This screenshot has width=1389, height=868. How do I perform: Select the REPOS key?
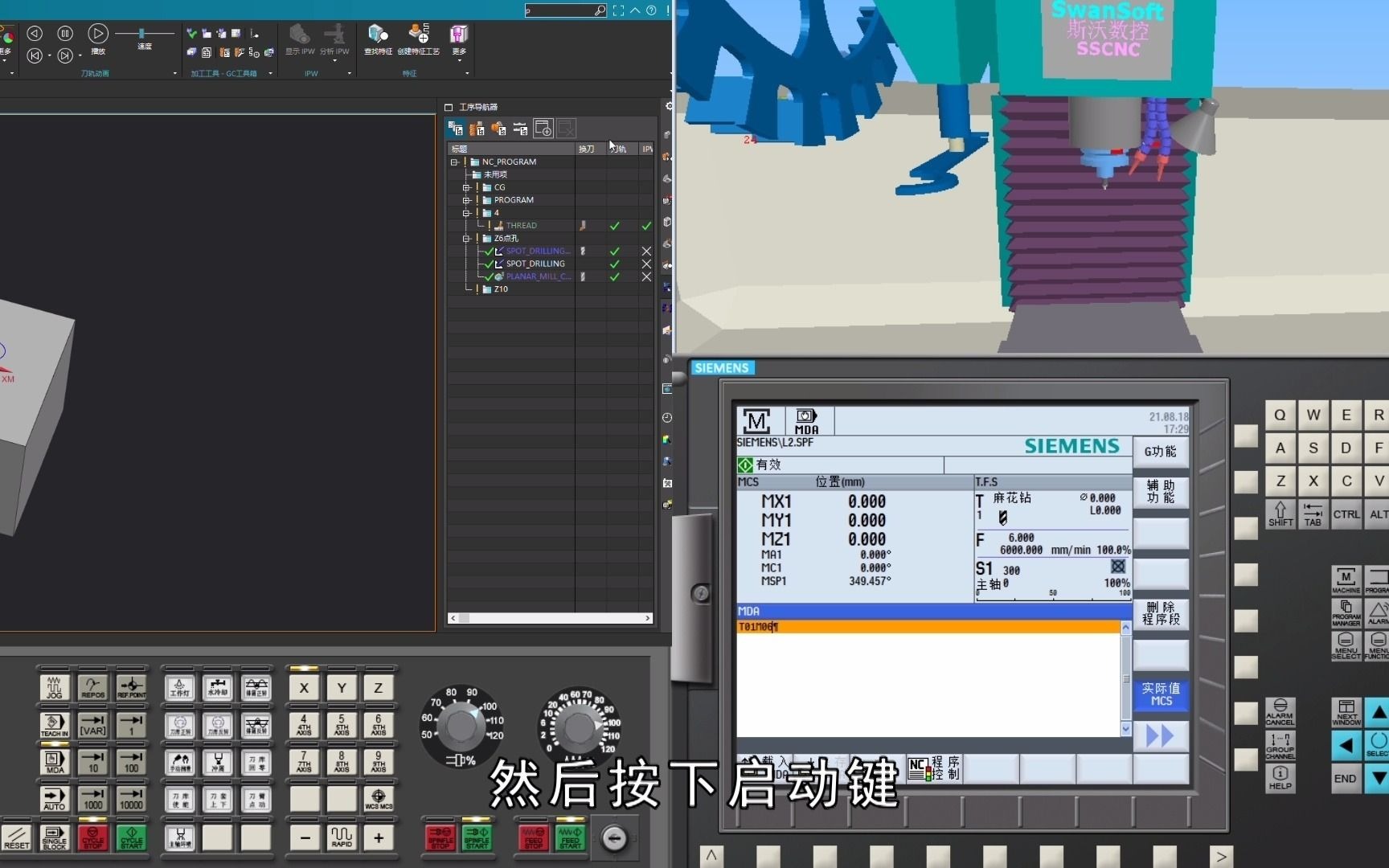92,687
